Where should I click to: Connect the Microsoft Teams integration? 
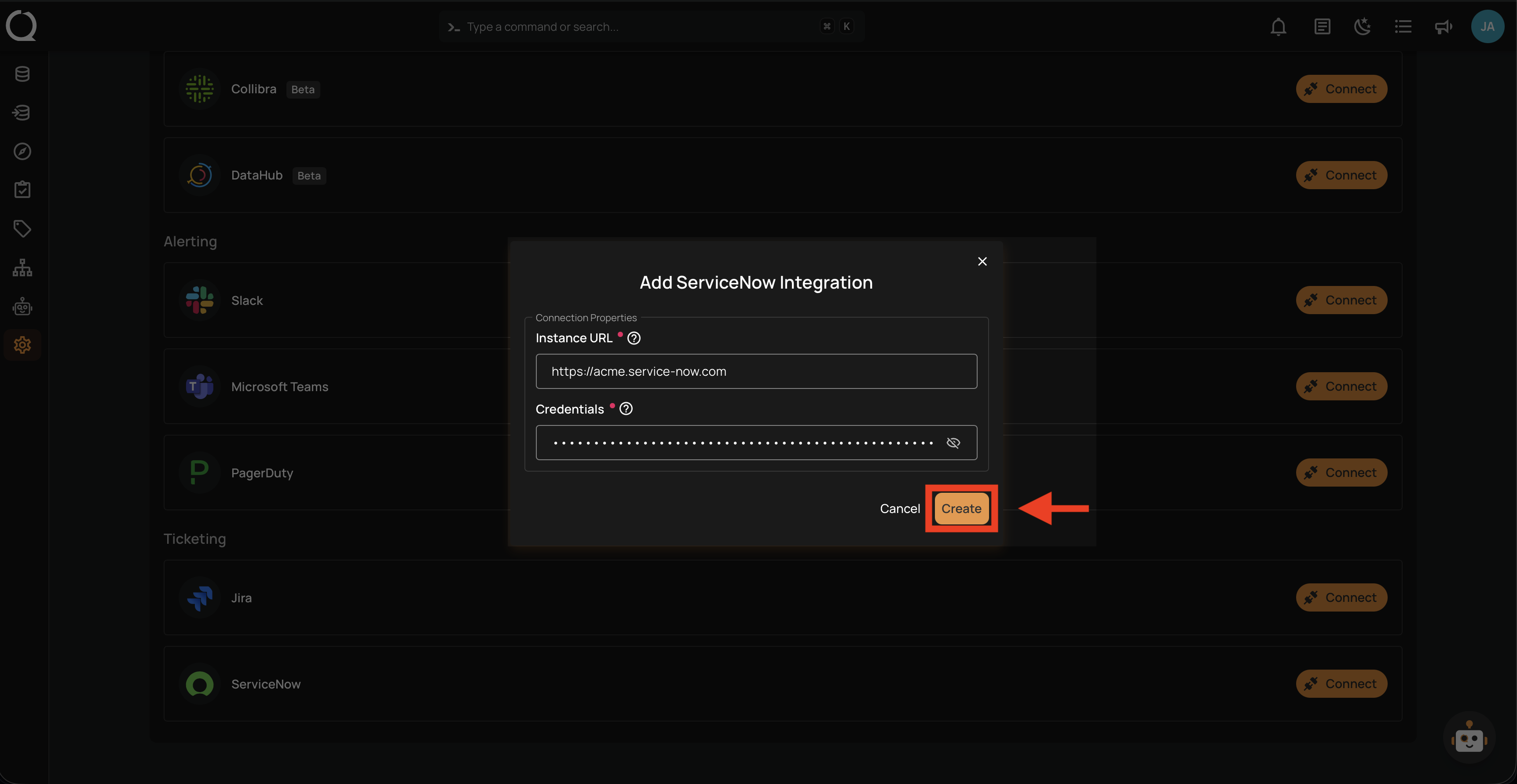pos(1341,386)
